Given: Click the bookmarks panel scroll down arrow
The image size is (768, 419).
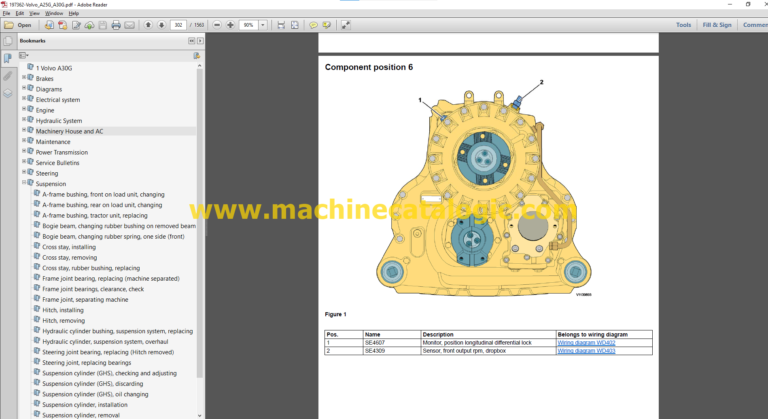Looking at the screenshot, I should (200, 415).
